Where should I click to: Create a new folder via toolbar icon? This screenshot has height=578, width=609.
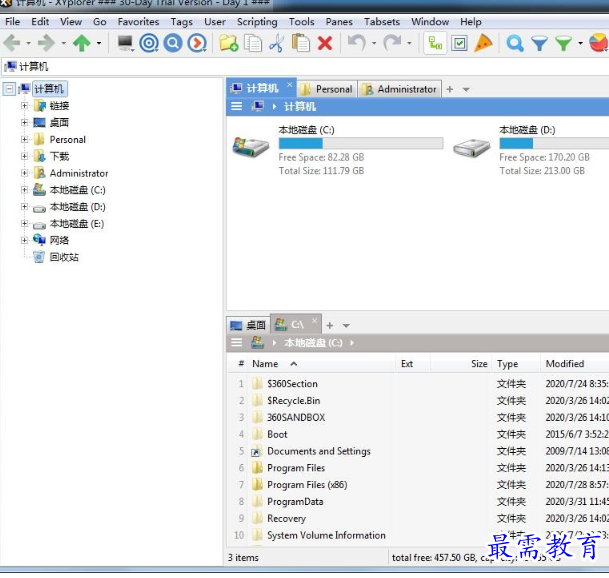tap(228, 43)
